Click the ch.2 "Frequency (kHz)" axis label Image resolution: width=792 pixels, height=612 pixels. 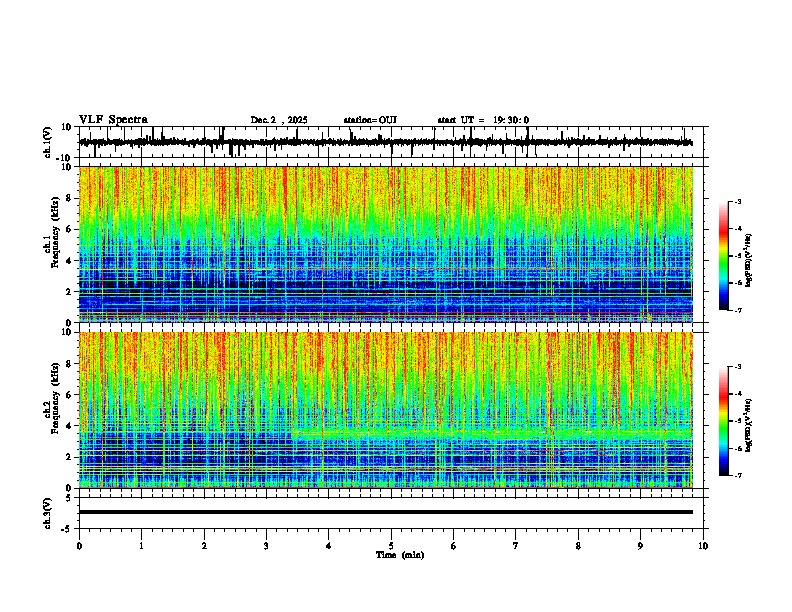tap(55, 398)
